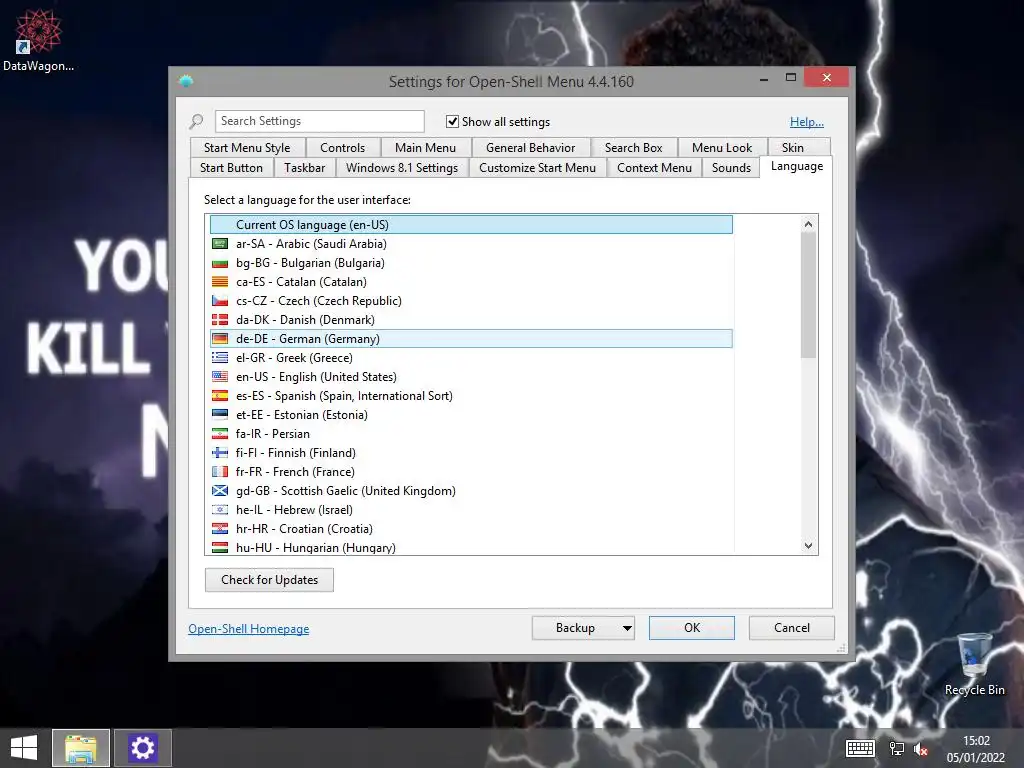
Task: Click the Bulgaria flag icon
Action: tap(220, 263)
